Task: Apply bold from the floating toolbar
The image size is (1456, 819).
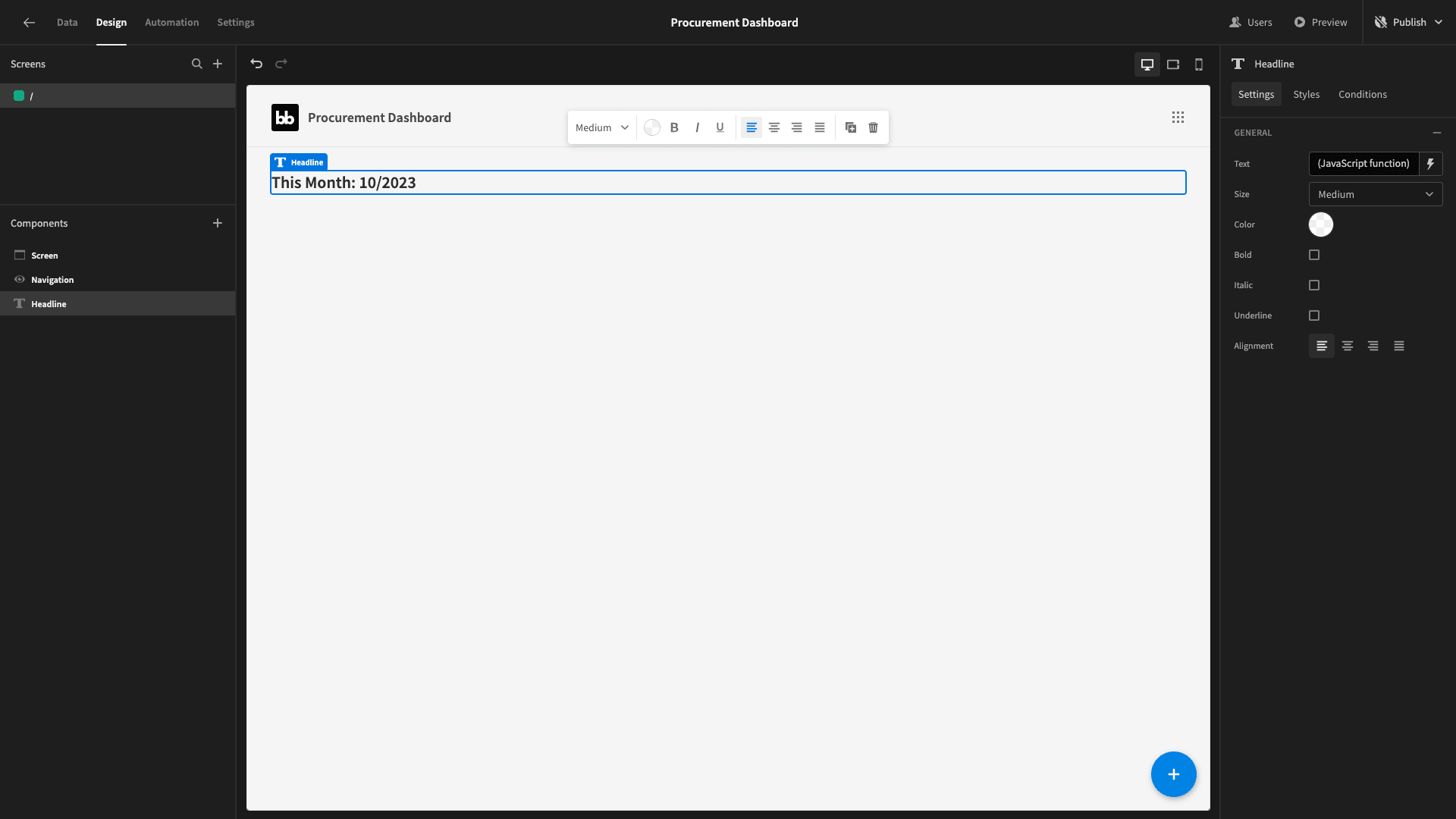Action: coord(674,127)
